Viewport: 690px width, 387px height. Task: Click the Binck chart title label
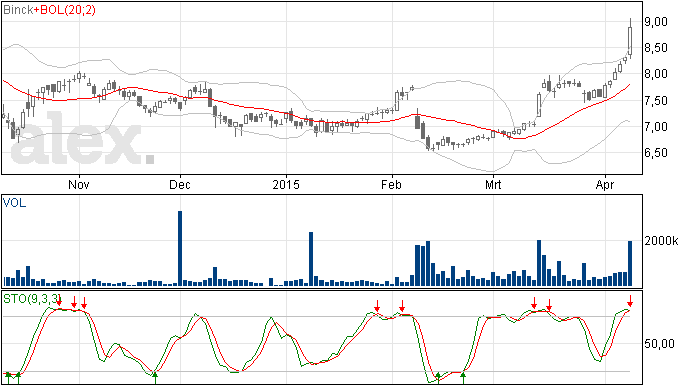click(x=18, y=10)
